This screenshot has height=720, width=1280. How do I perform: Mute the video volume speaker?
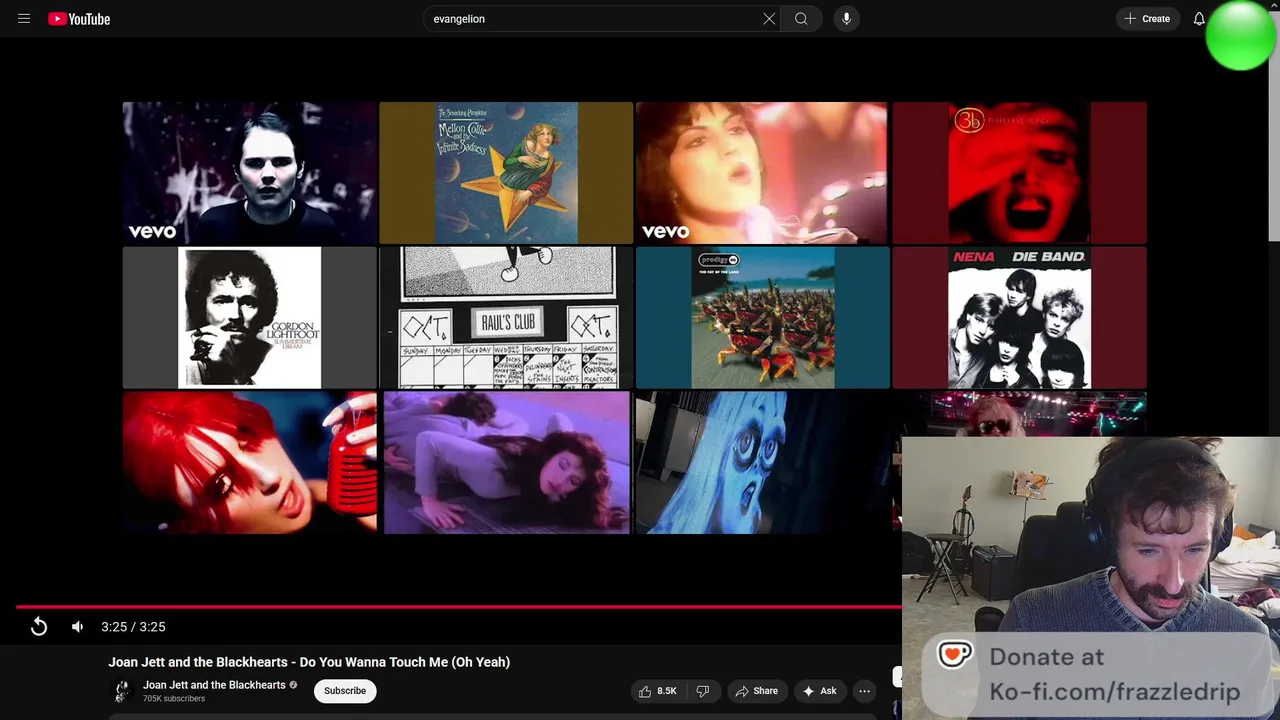tap(78, 627)
